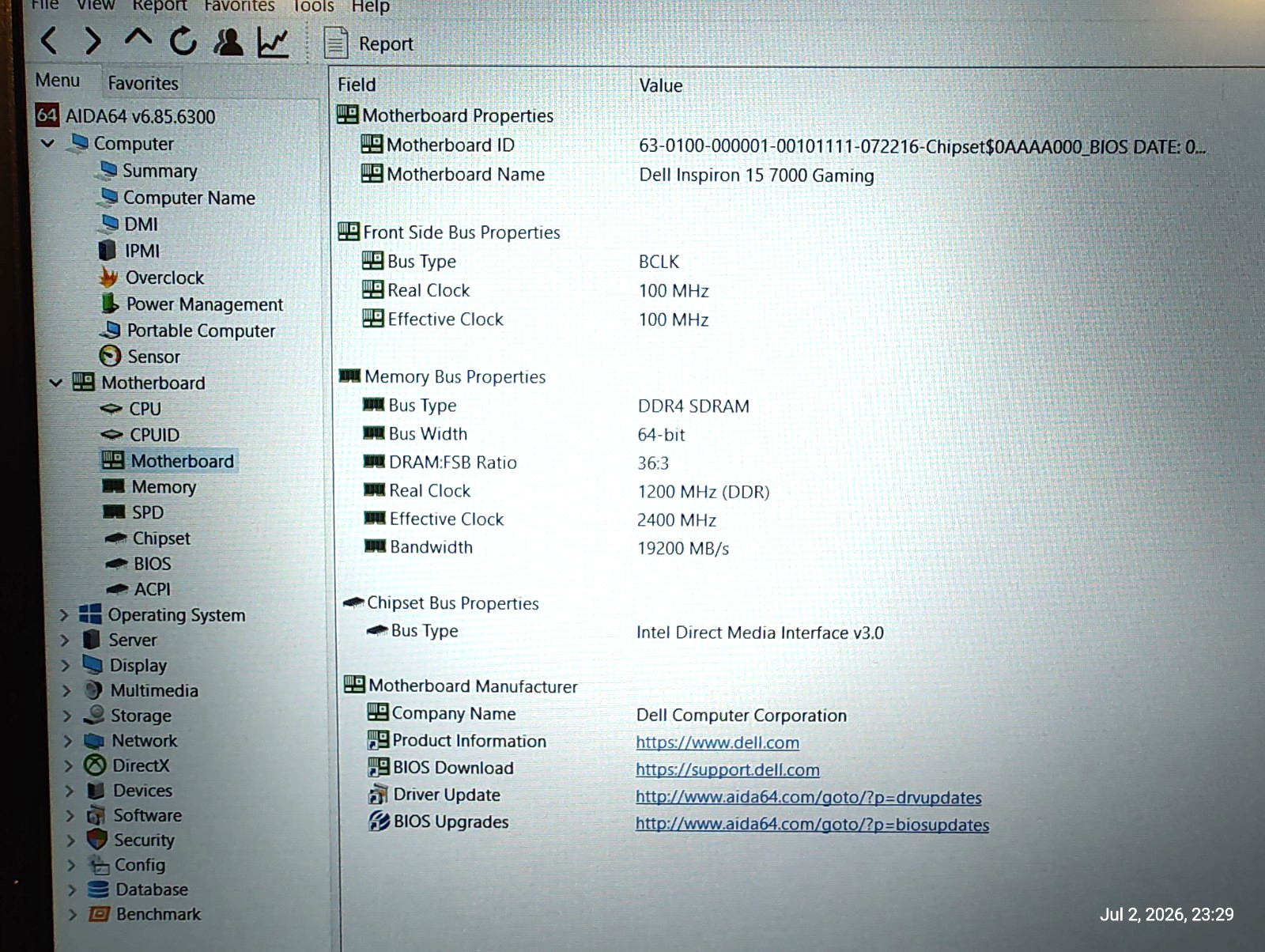Expand the Security node
Viewport: 1265px width, 952px height.
(x=70, y=841)
